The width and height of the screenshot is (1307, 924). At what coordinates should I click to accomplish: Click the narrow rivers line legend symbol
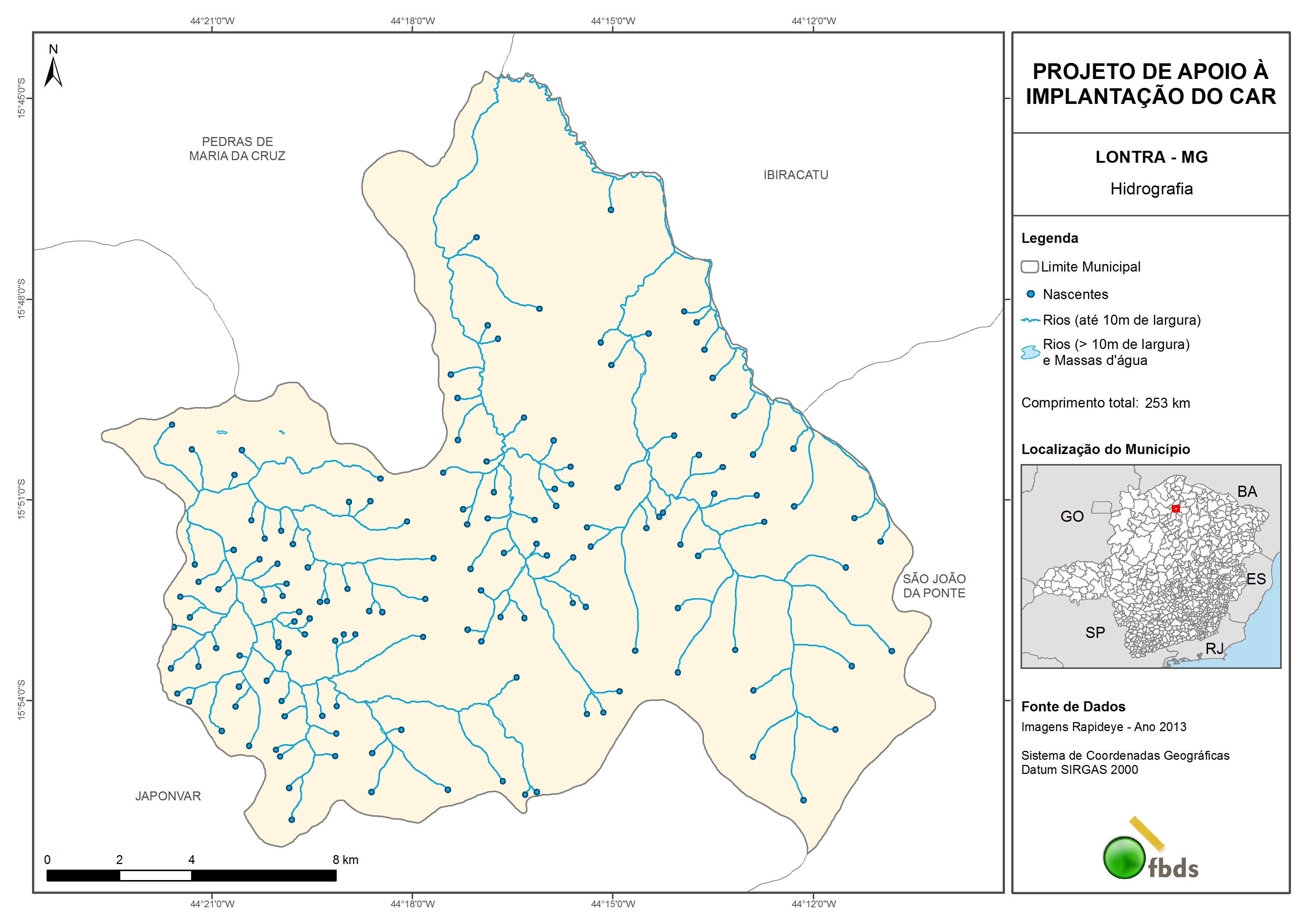coord(1030,321)
